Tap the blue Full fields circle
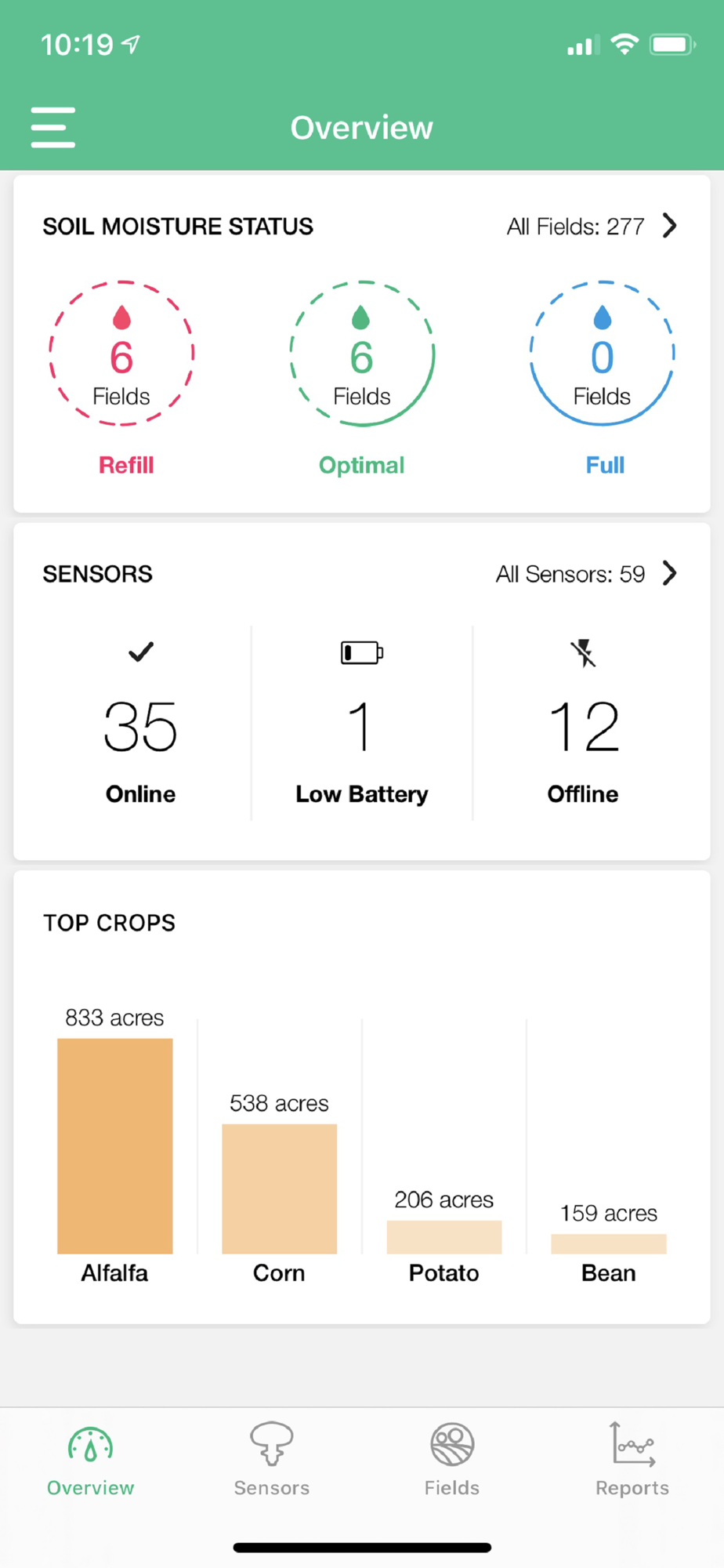The image size is (724, 1568). tap(602, 353)
